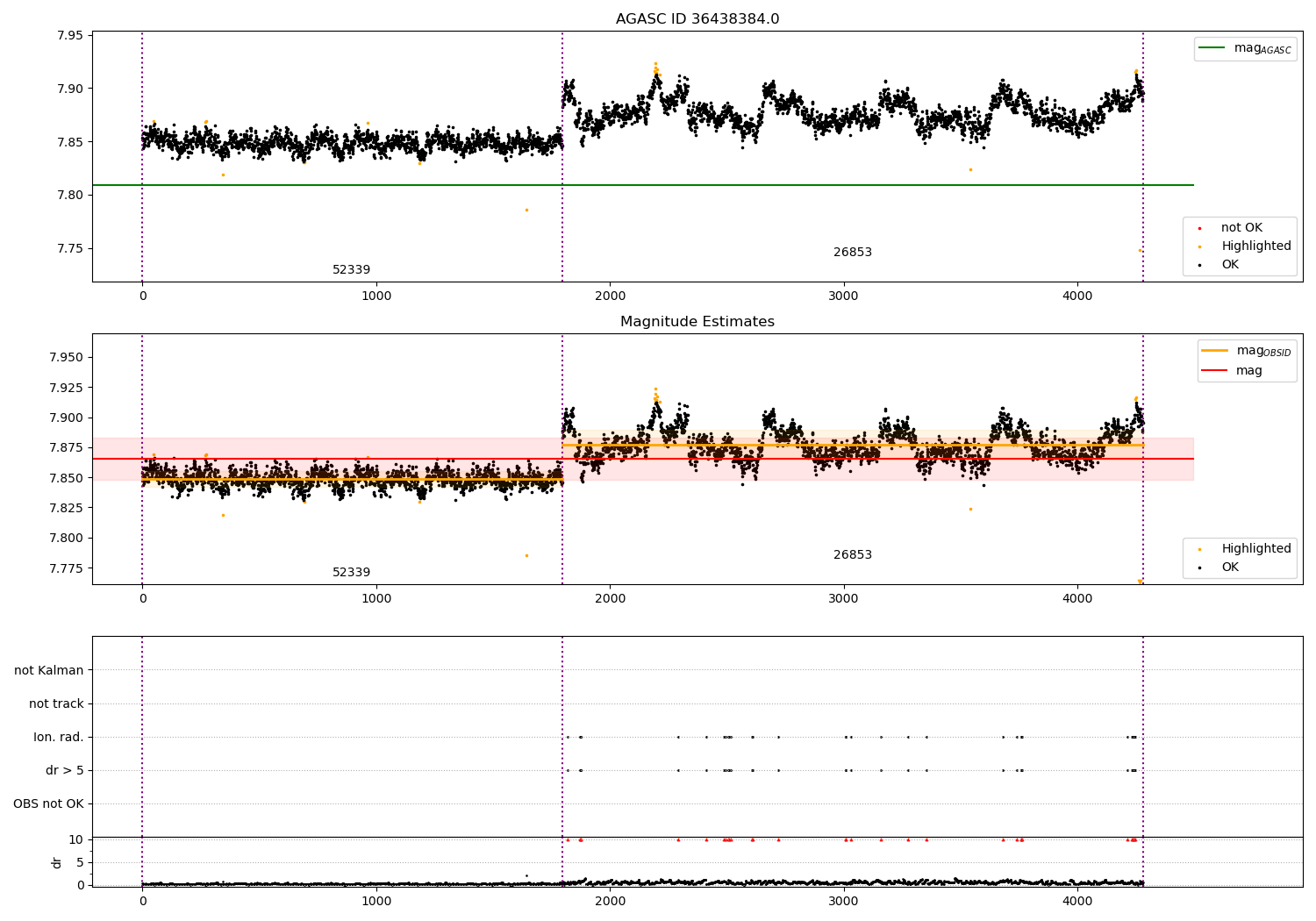This screenshot has height=921, width=1316.
Task: Select the mag AGASC legend entry
Action: click(1246, 48)
